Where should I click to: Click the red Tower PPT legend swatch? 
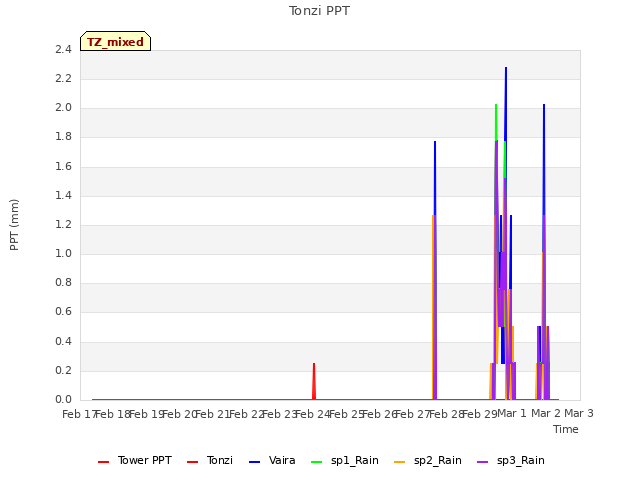tap(104, 462)
